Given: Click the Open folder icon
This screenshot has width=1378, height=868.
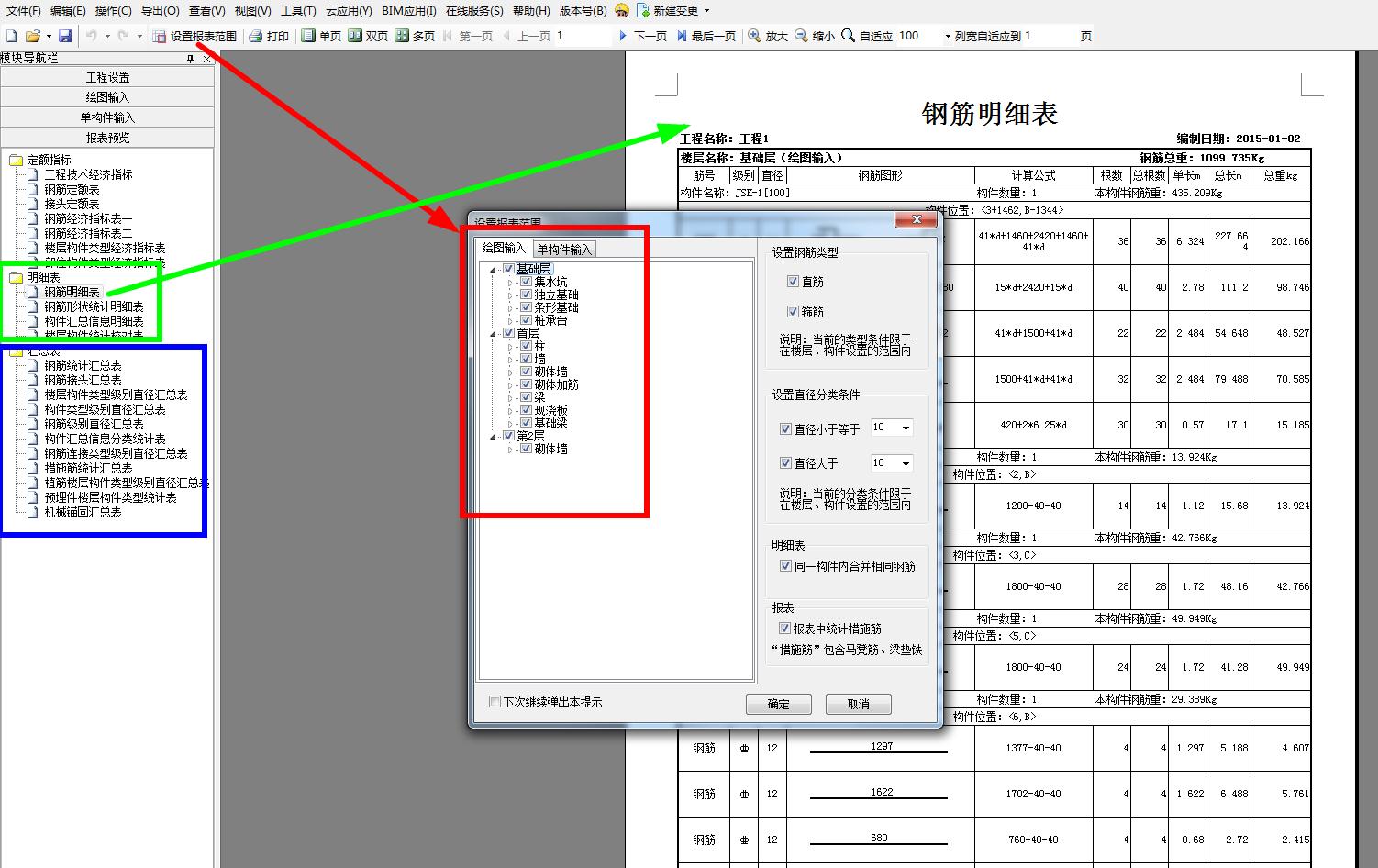Looking at the screenshot, I should 32,36.
